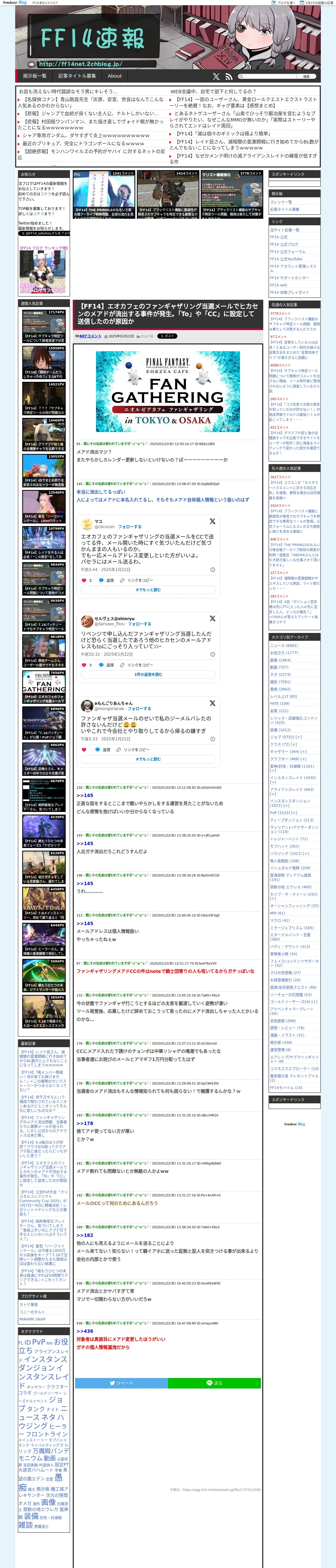336x1568 pixels.
Task: Open the info icon on マユ's tweet
Action: click(x=212, y=570)
